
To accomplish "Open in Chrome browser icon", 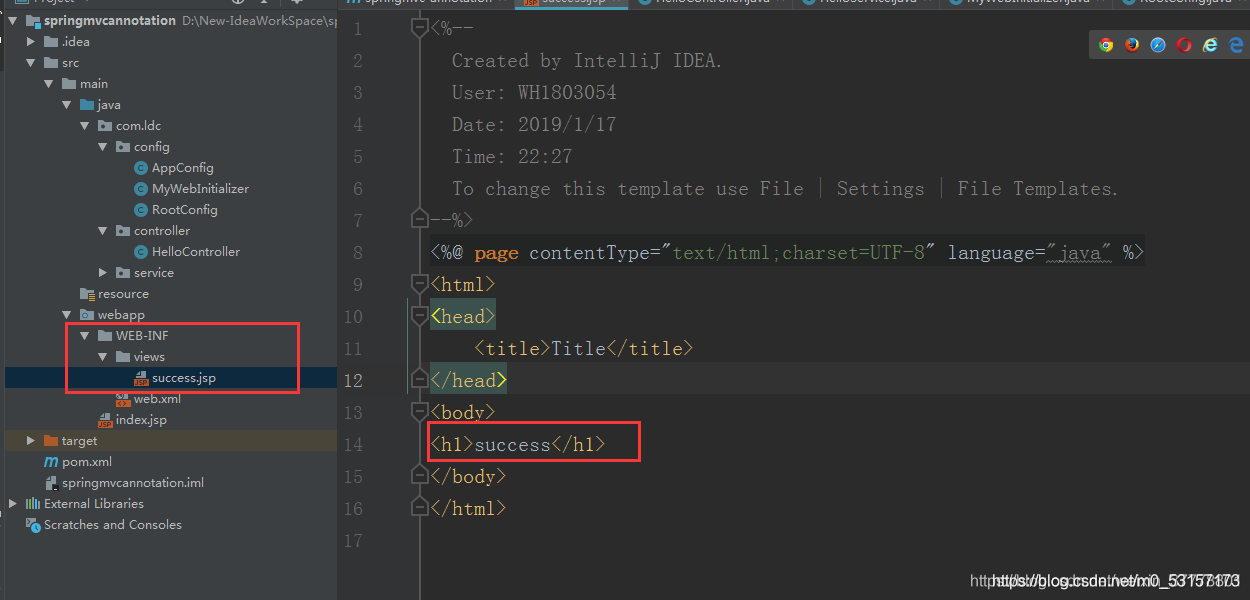I will (1106, 45).
